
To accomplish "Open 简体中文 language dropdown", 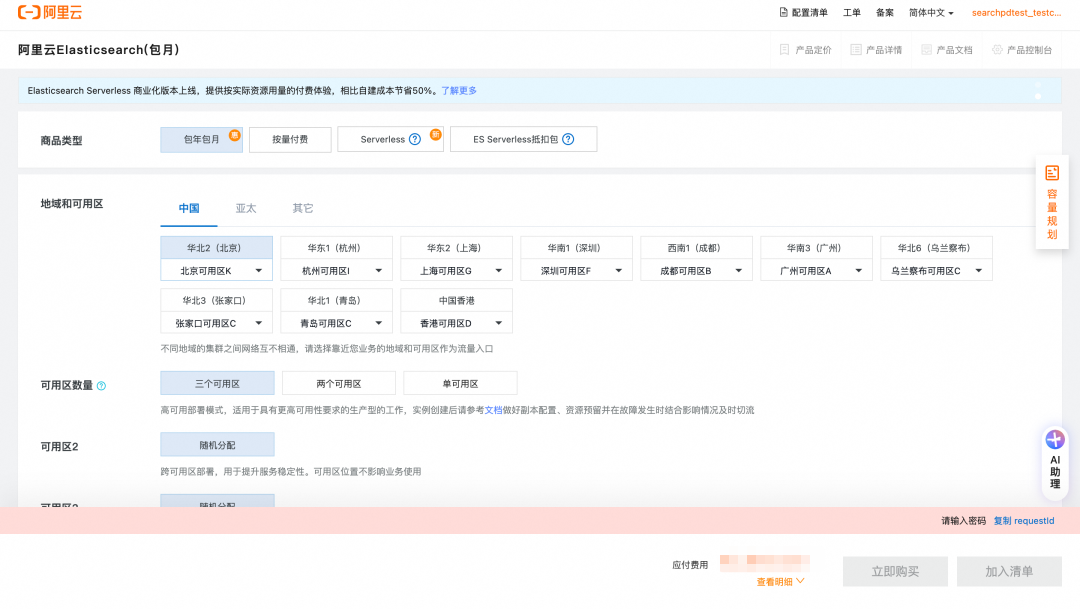I will coord(931,12).
